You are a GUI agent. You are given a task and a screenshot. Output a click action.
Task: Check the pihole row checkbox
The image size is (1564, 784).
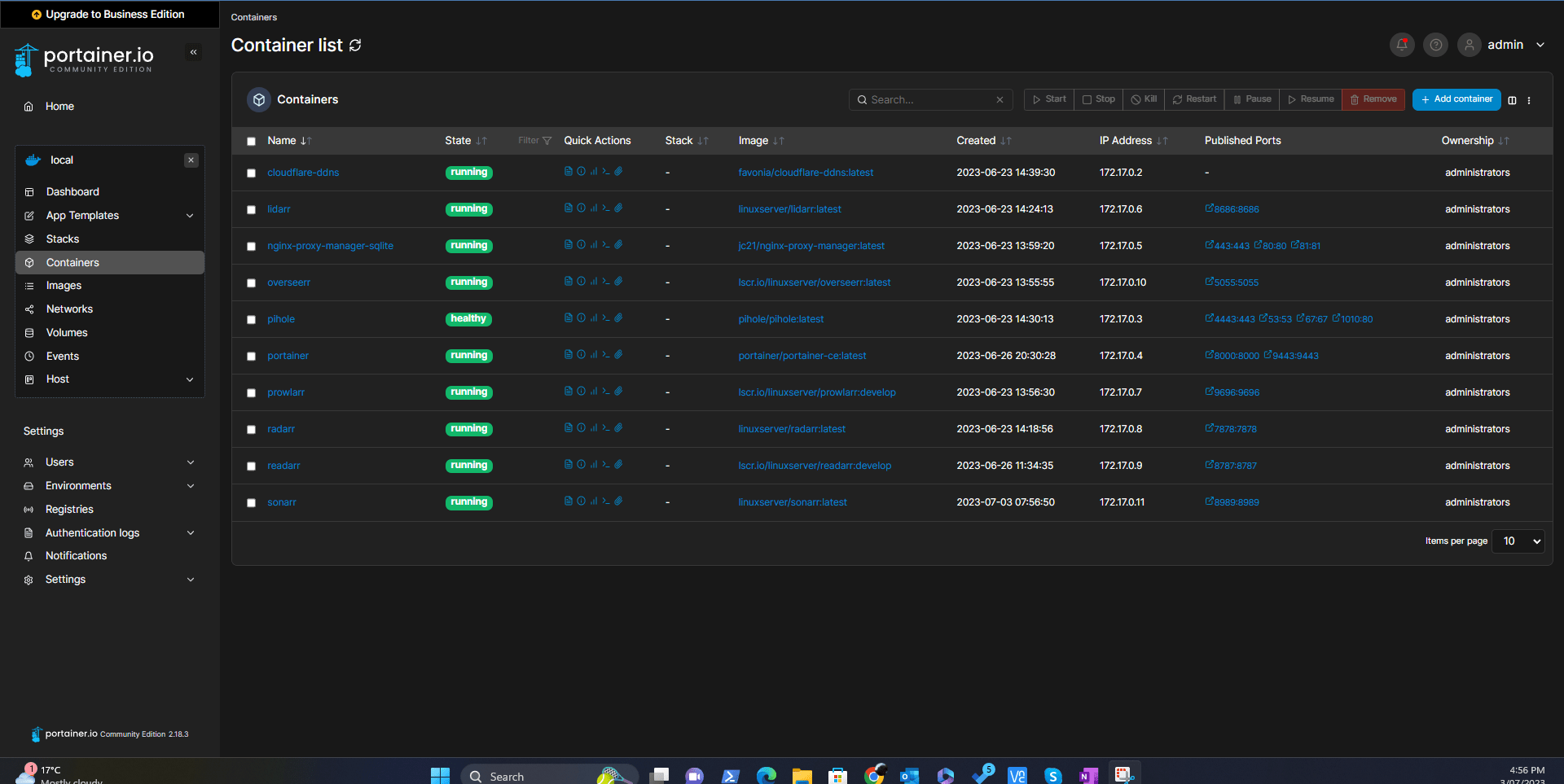click(251, 319)
